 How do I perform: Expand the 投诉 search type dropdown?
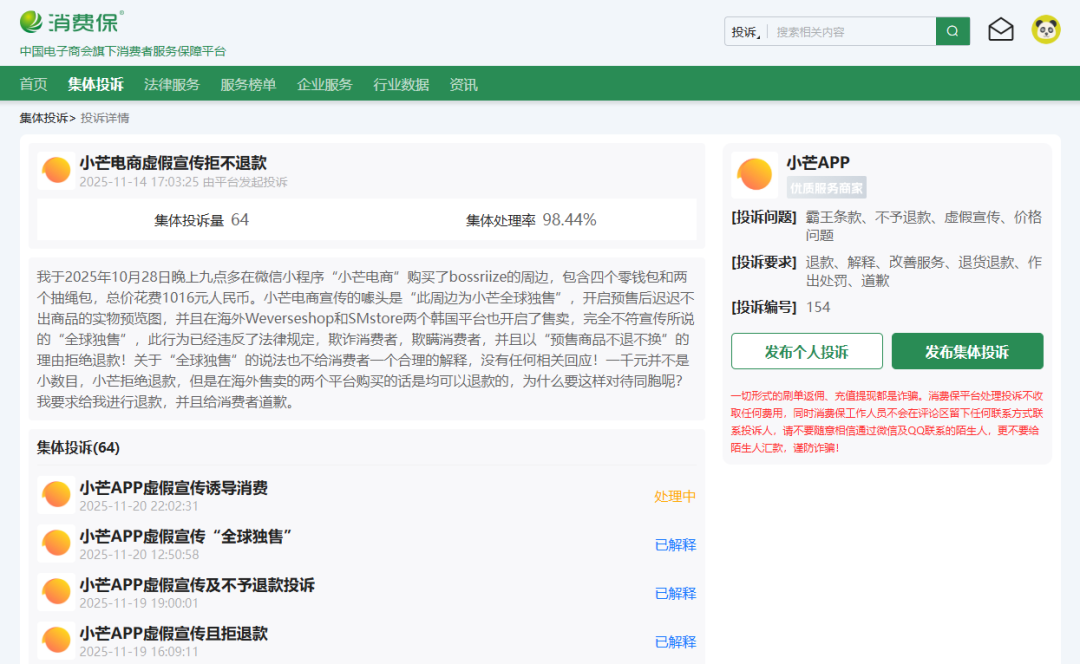pos(746,32)
